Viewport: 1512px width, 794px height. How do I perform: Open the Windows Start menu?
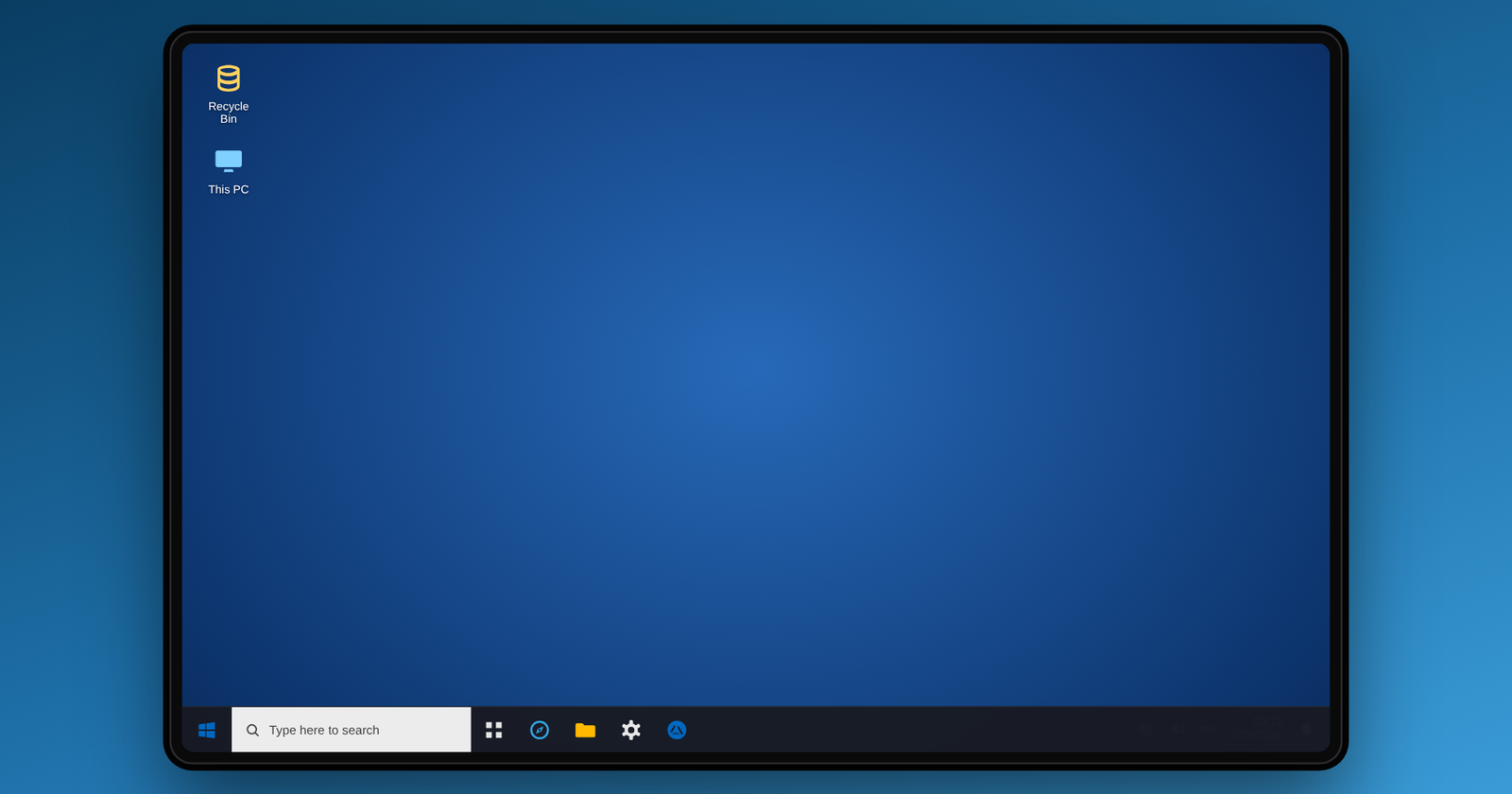207,730
